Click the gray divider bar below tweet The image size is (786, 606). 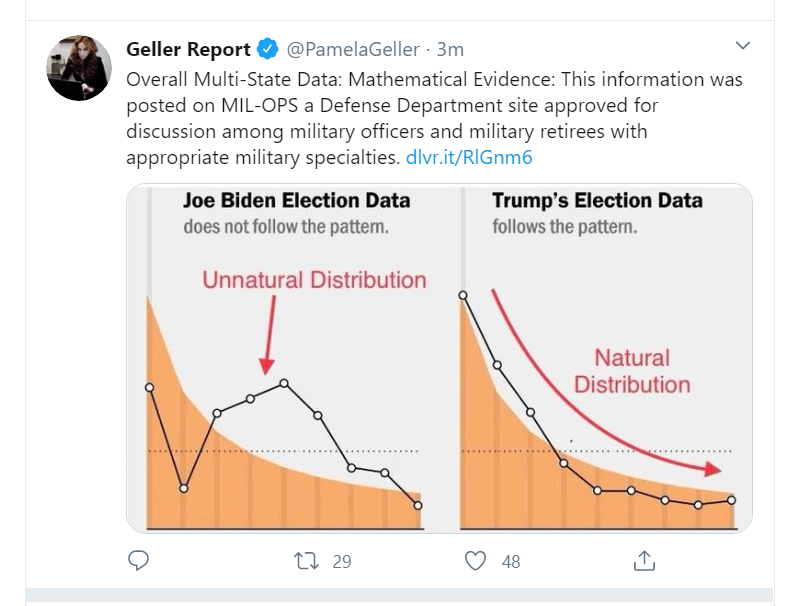tap(399, 594)
